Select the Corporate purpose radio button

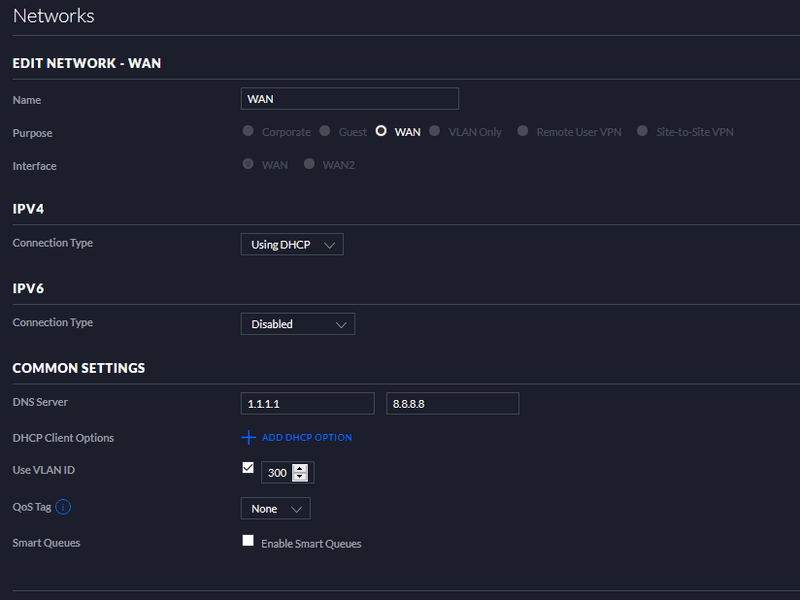pyautogui.click(x=248, y=131)
